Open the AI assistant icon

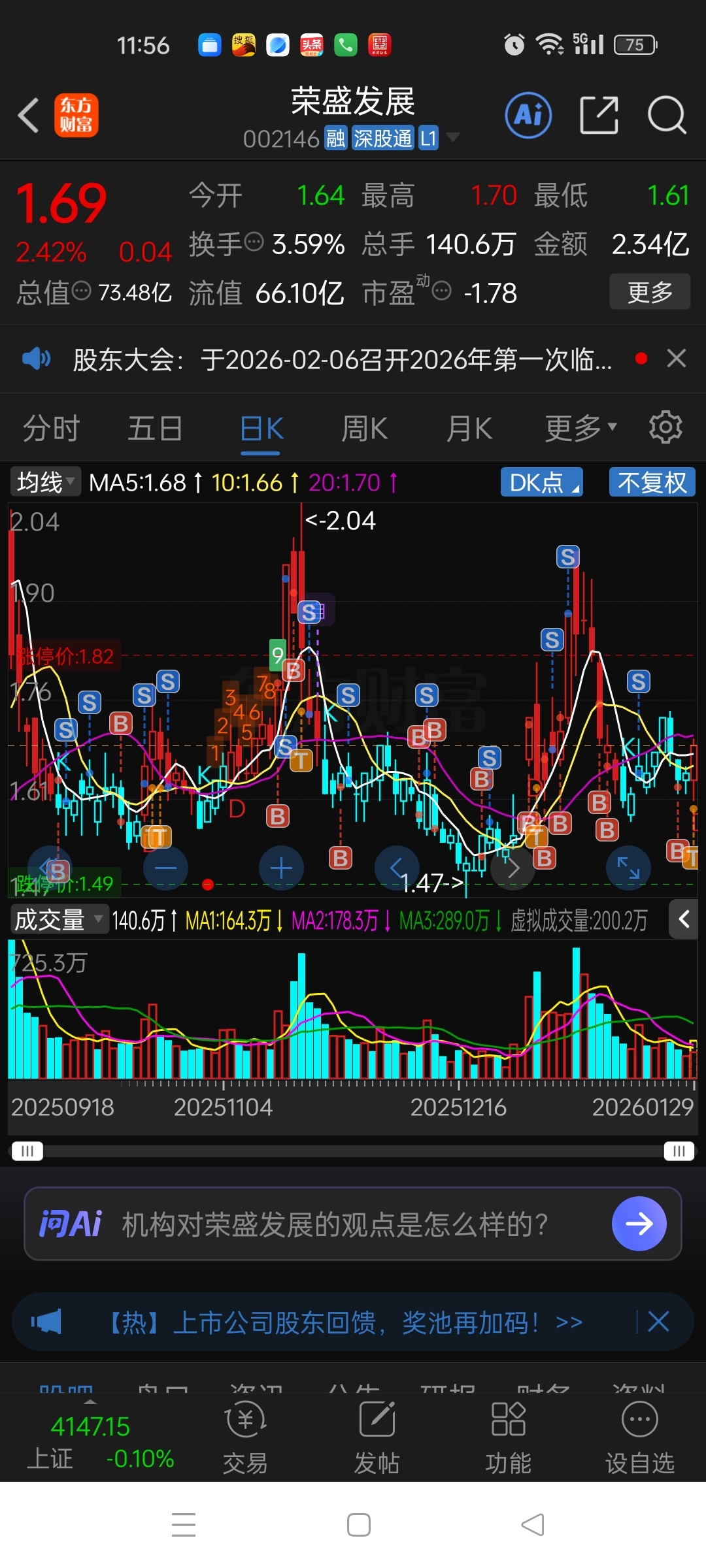(528, 115)
